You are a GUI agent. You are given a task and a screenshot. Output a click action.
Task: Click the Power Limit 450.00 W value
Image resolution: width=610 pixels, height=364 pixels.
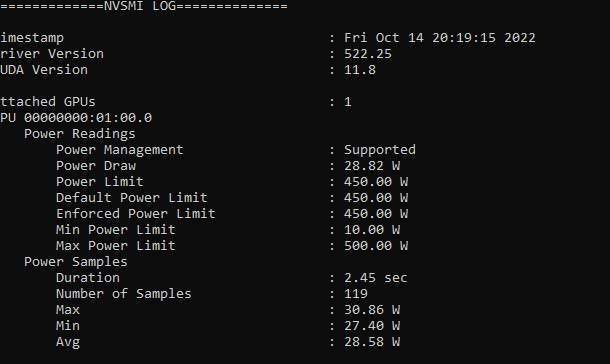click(x=376, y=182)
